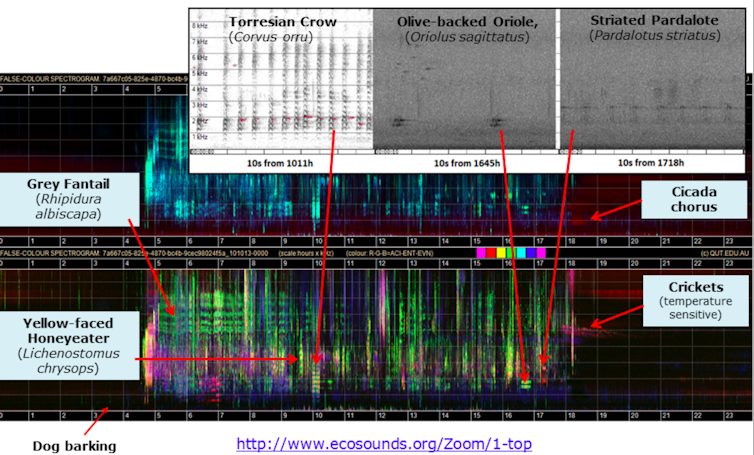Click the QUT.EDU.AU copyright text

pos(723,252)
